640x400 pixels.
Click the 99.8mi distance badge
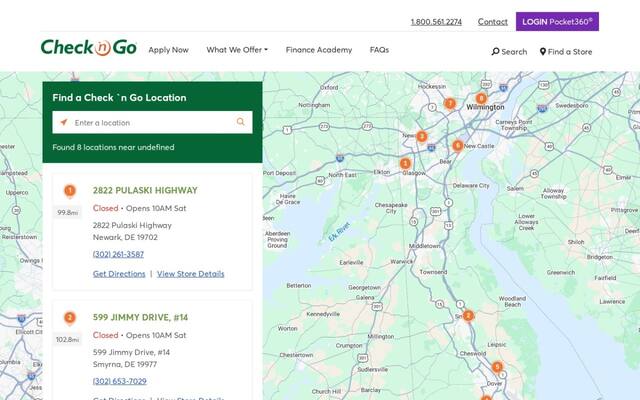[x=68, y=212]
